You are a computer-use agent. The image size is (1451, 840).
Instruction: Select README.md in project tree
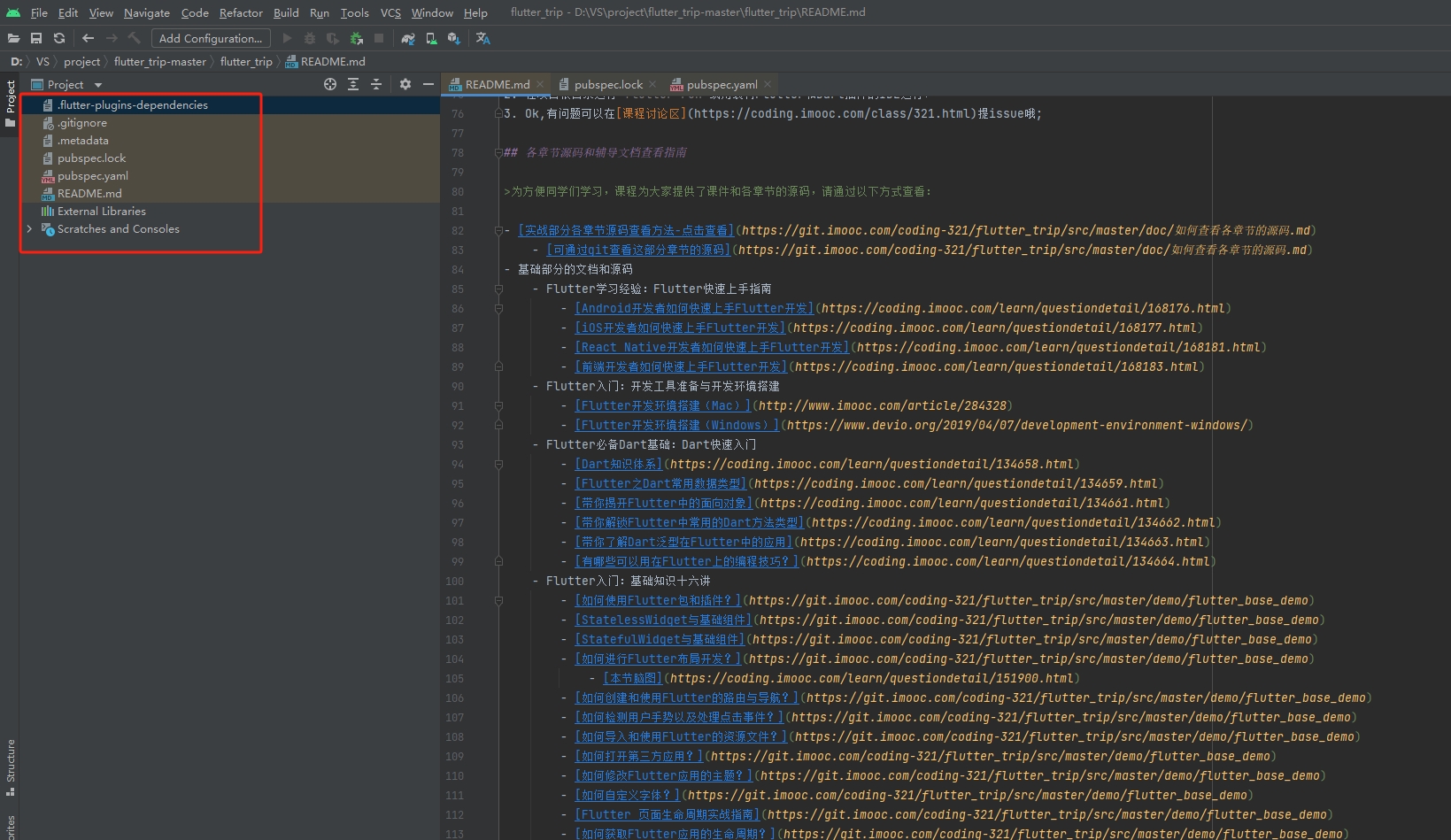[x=89, y=193]
